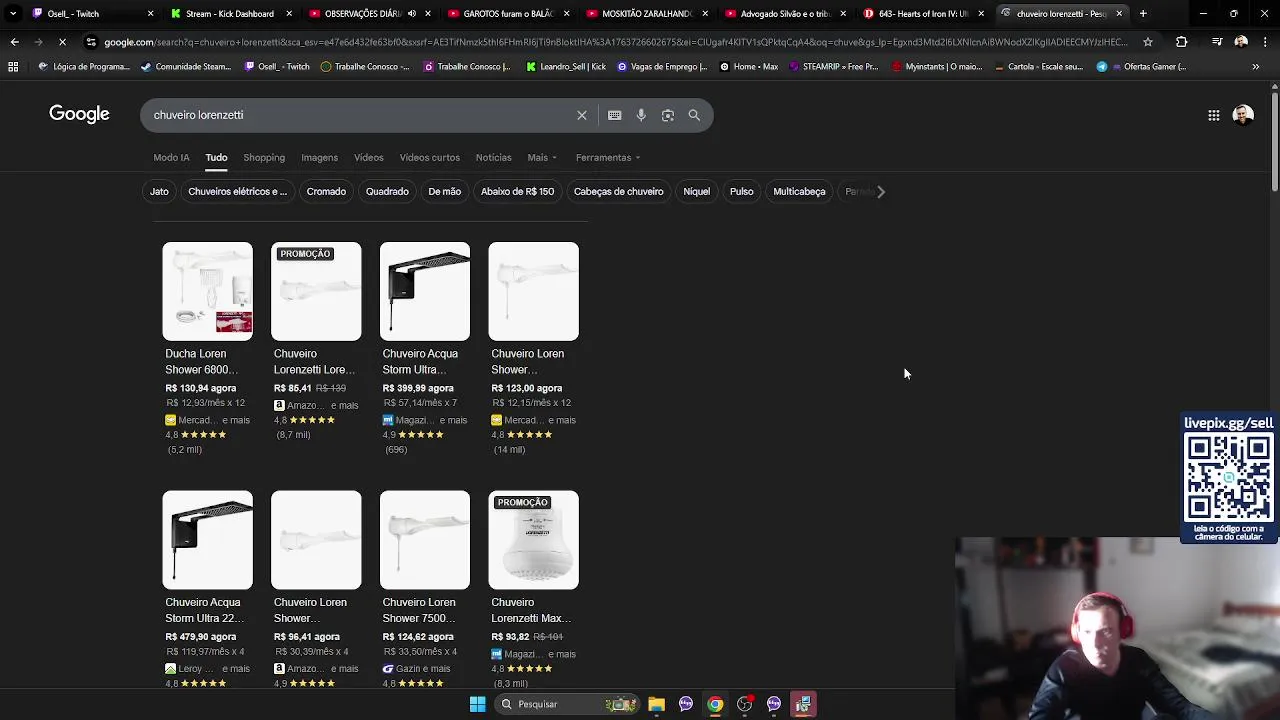Apply the Multicabeça filter chip

click(799, 191)
